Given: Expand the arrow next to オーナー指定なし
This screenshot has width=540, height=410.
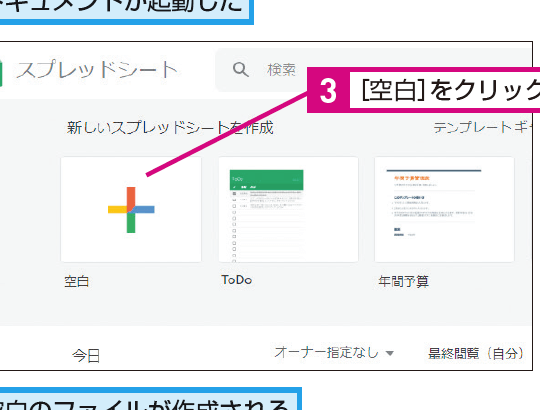Looking at the screenshot, I should 390,353.
